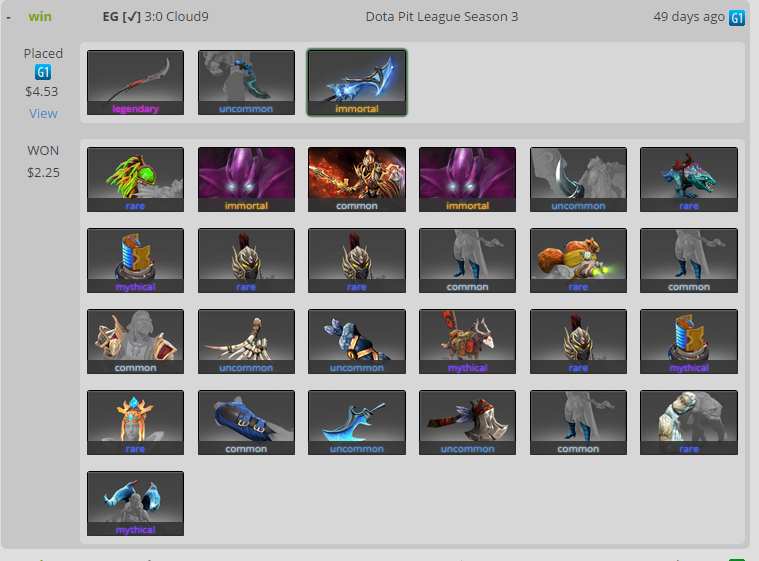Click the rare teal lizard mount item
Image resolution: width=759 pixels, height=561 pixels.
(689, 180)
